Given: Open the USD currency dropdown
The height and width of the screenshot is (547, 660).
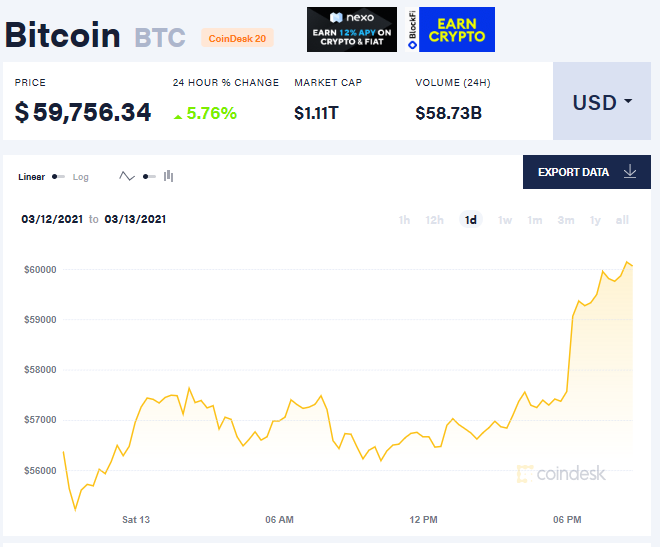Looking at the screenshot, I should click(x=602, y=103).
